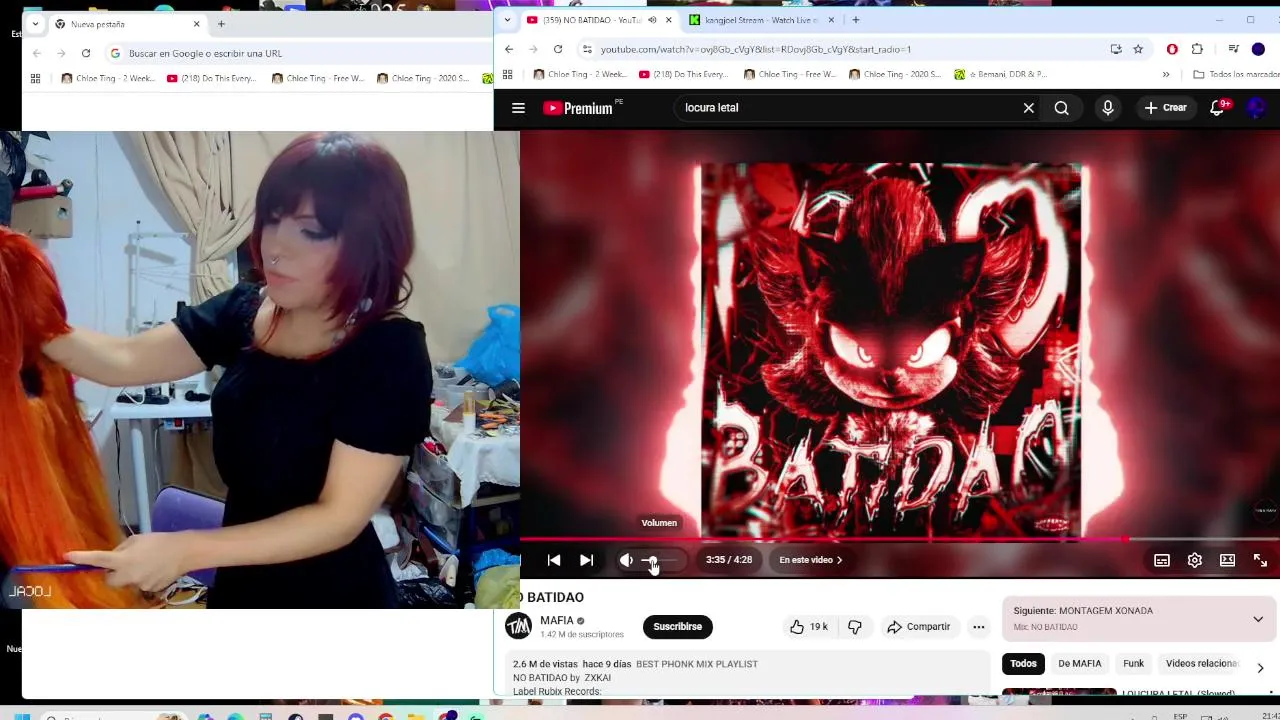Open the Extensions puzzle menu

point(1197,49)
